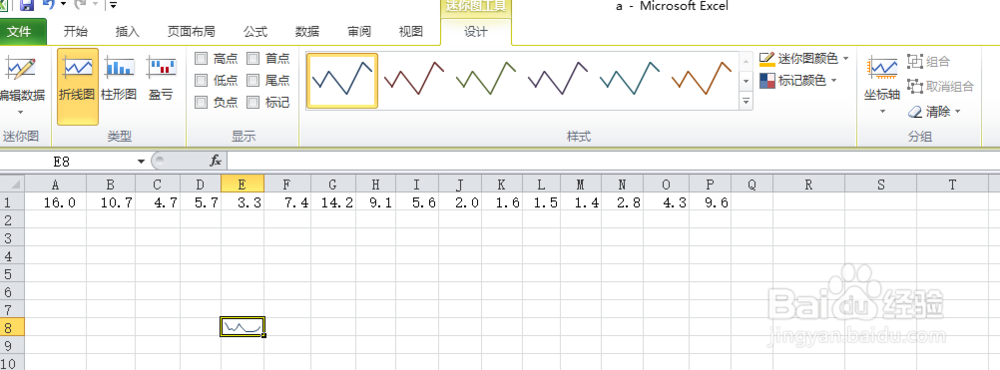Open the Customize Quick Access Toolbar dropdown
1000x370 pixels.
click(x=113, y=5)
